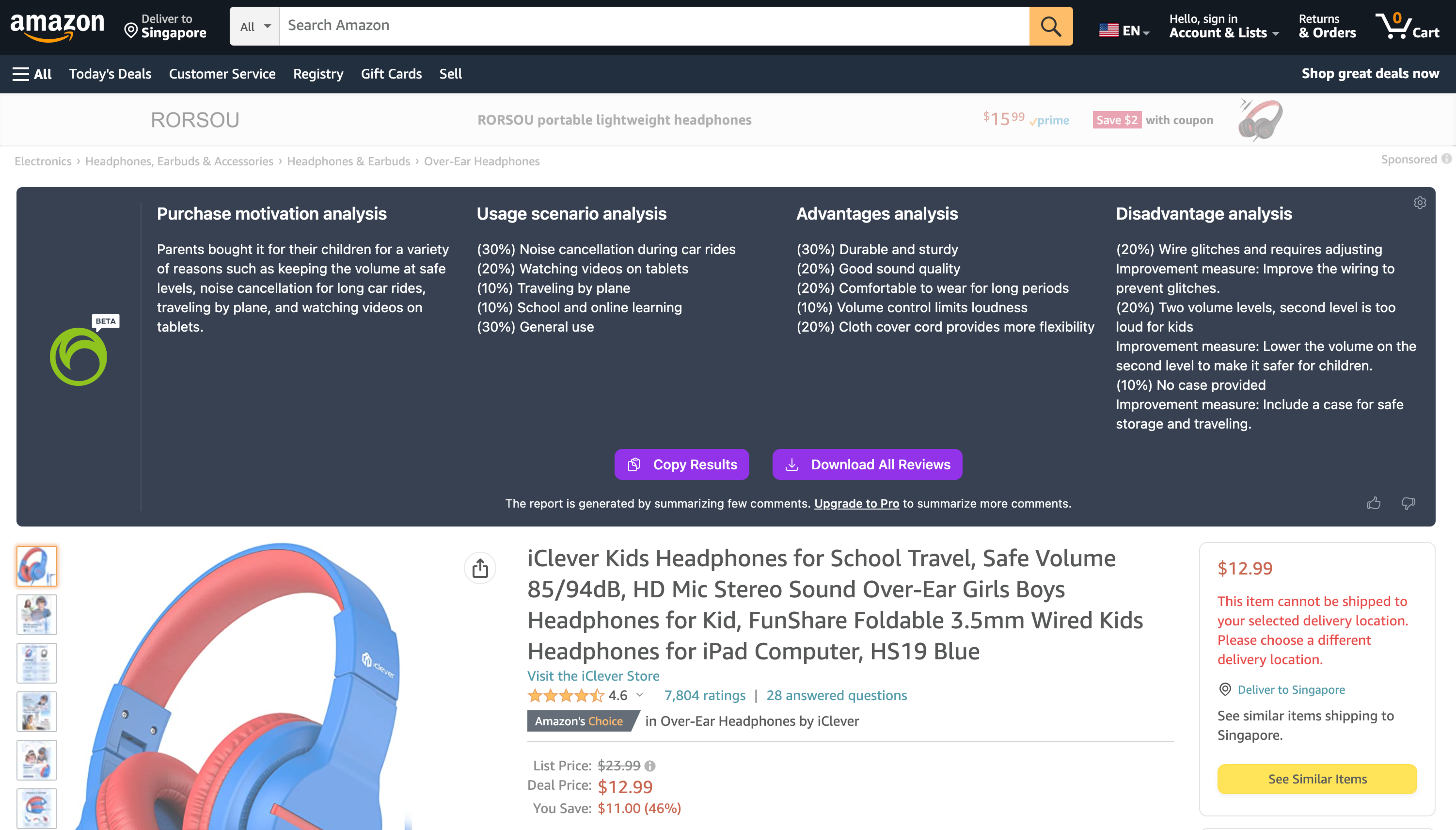This screenshot has width=1456, height=830.
Task: Click the RORSOU headphone ad image
Action: coord(1260,120)
